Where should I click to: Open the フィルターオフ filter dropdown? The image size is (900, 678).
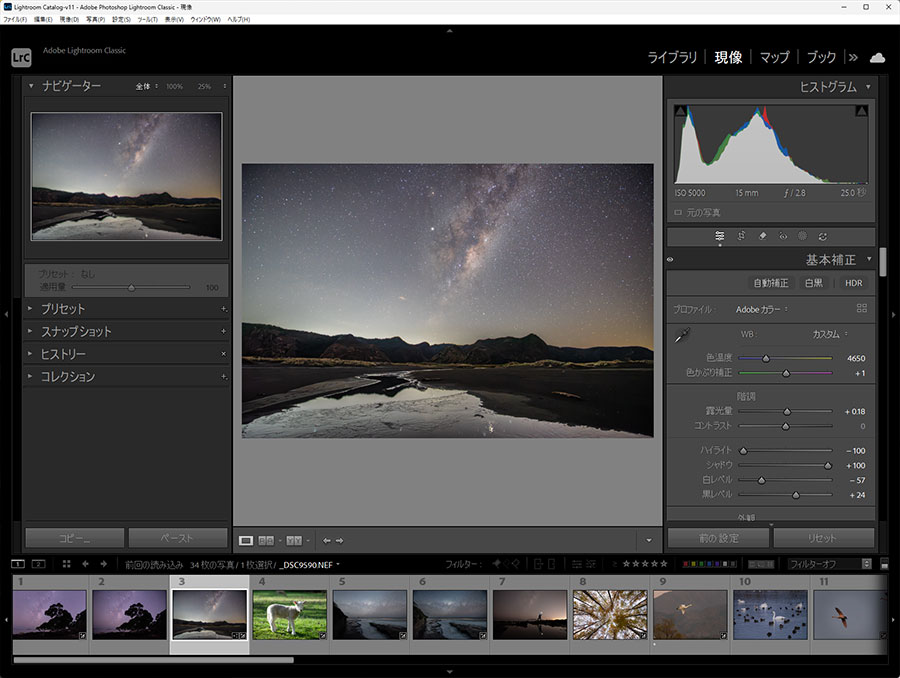click(826, 564)
